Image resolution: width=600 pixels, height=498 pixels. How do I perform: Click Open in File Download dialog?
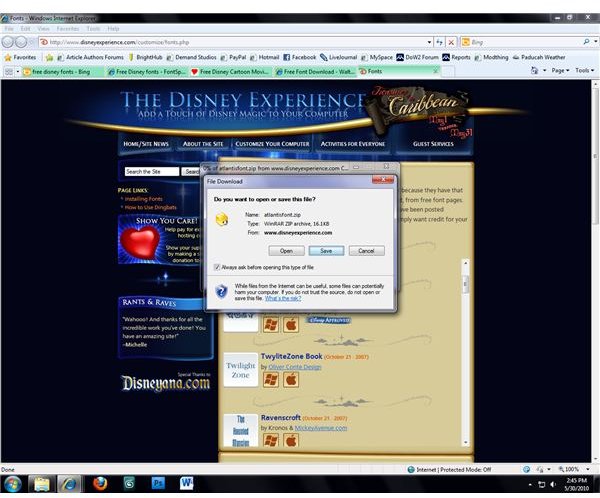click(286, 251)
